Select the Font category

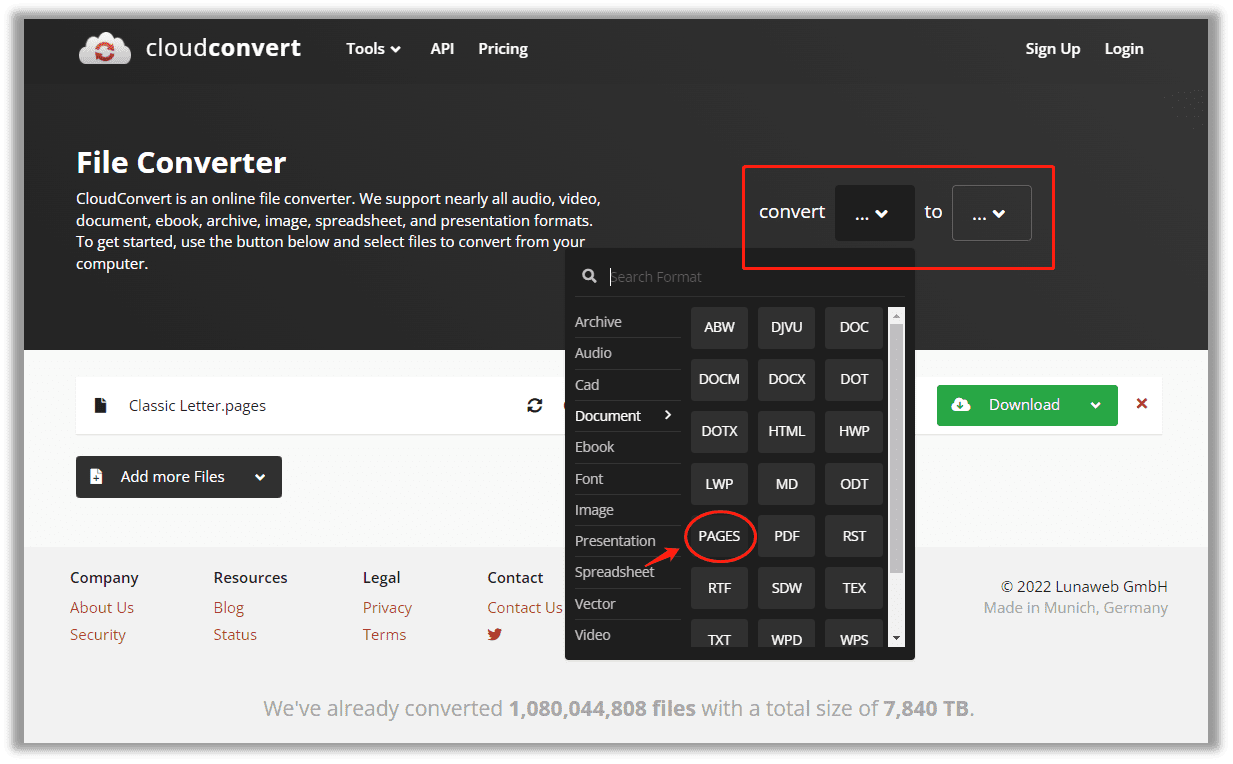pos(627,479)
